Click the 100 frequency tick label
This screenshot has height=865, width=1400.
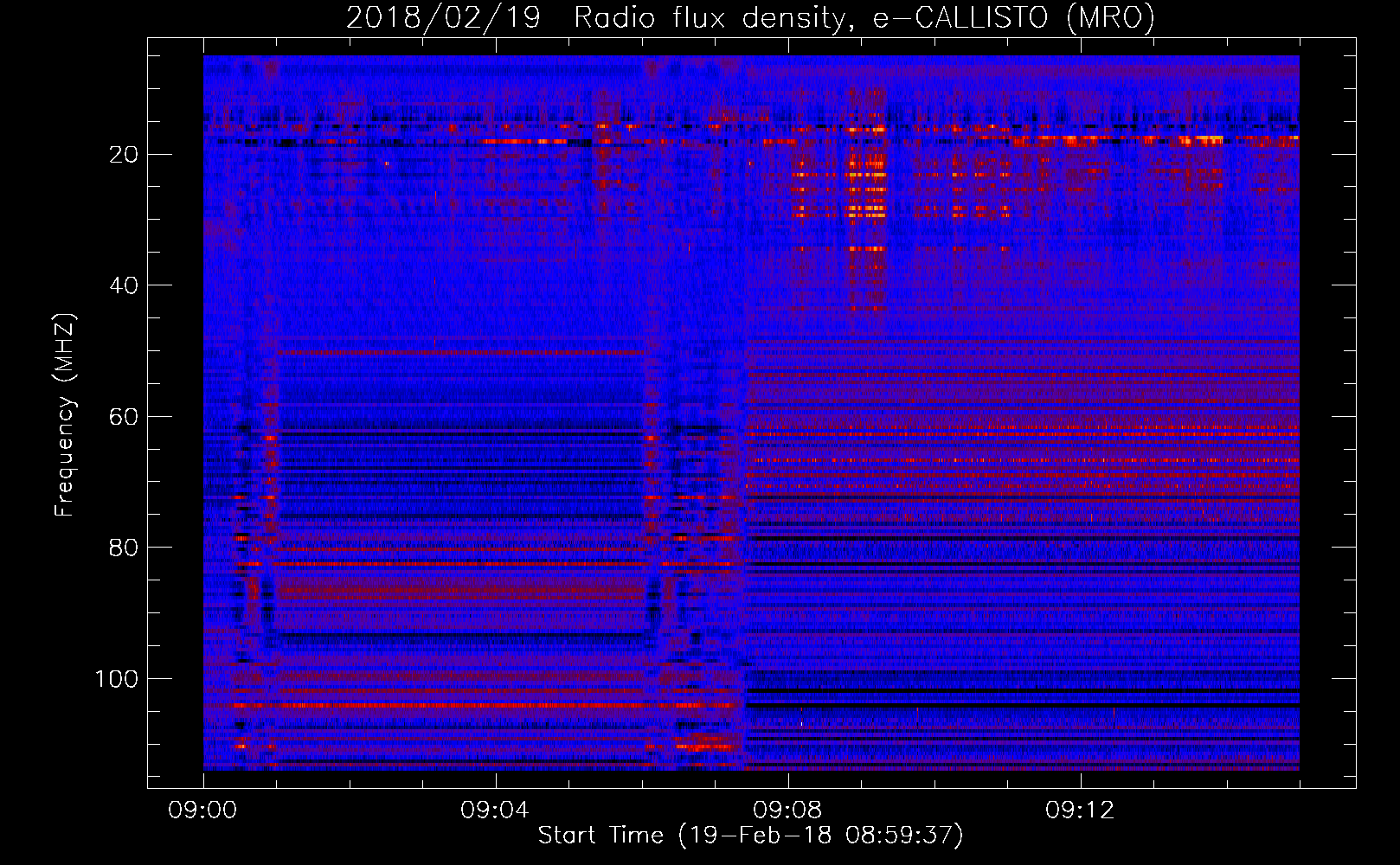click(117, 679)
